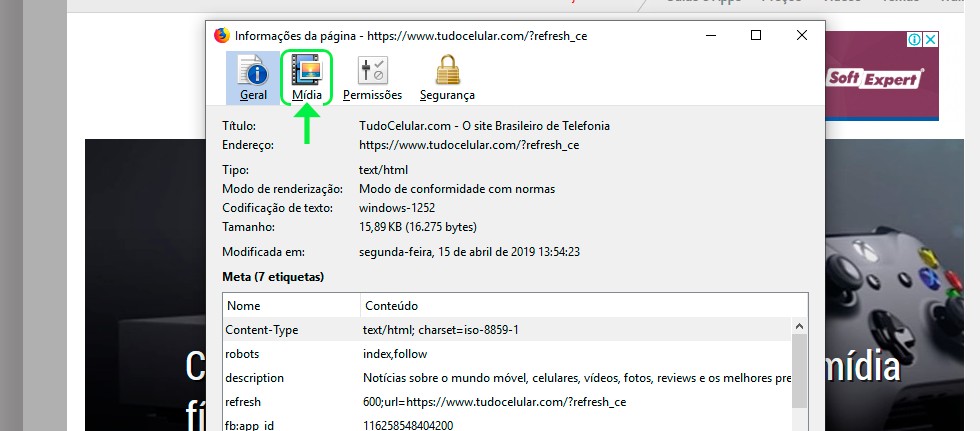Click the Modo de conformidade com normas value
This screenshot has height=431, width=980.
point(457,189)
